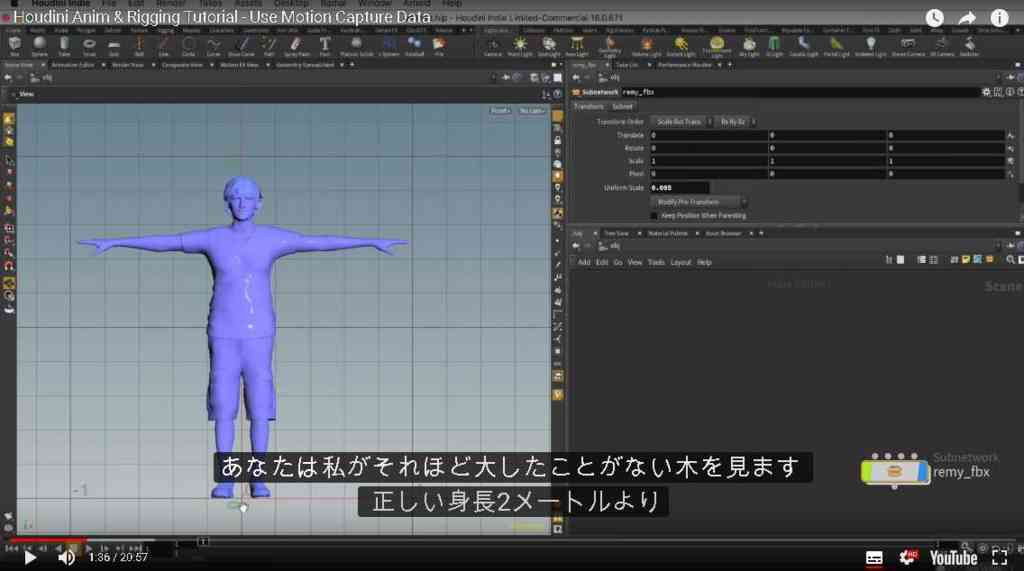Select the File shelf tool
The width and height of the screenshot is (1024, 571).
[x=439, y=46]
